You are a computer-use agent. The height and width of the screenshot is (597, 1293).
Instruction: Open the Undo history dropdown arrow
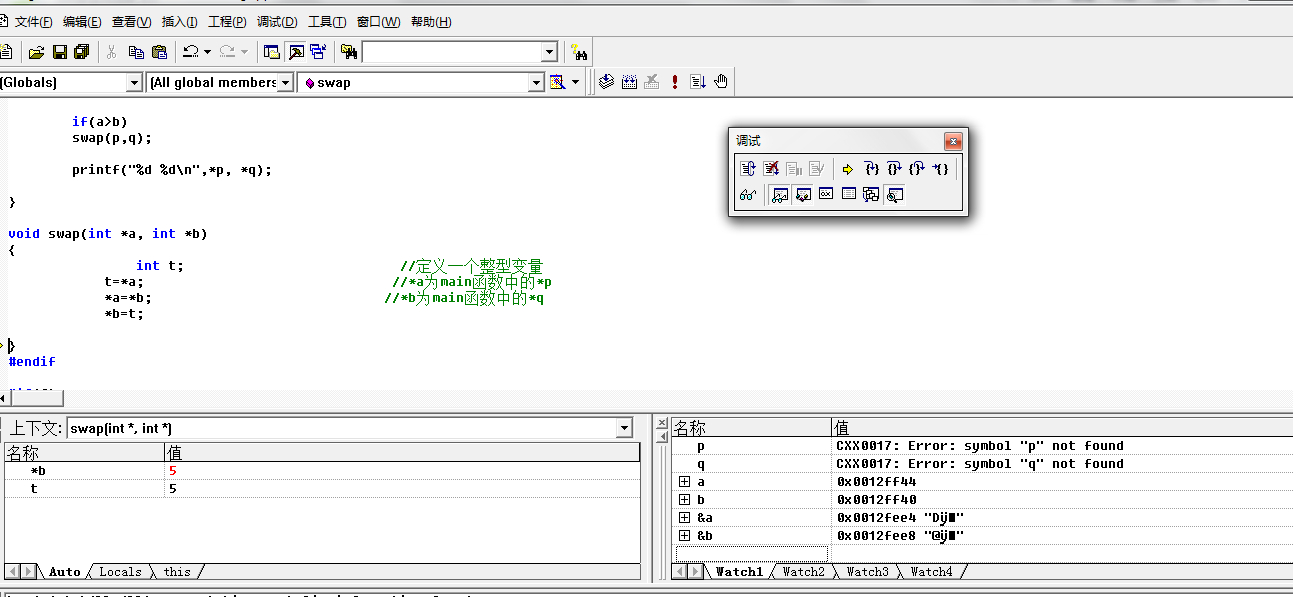[x=207, y=52]
